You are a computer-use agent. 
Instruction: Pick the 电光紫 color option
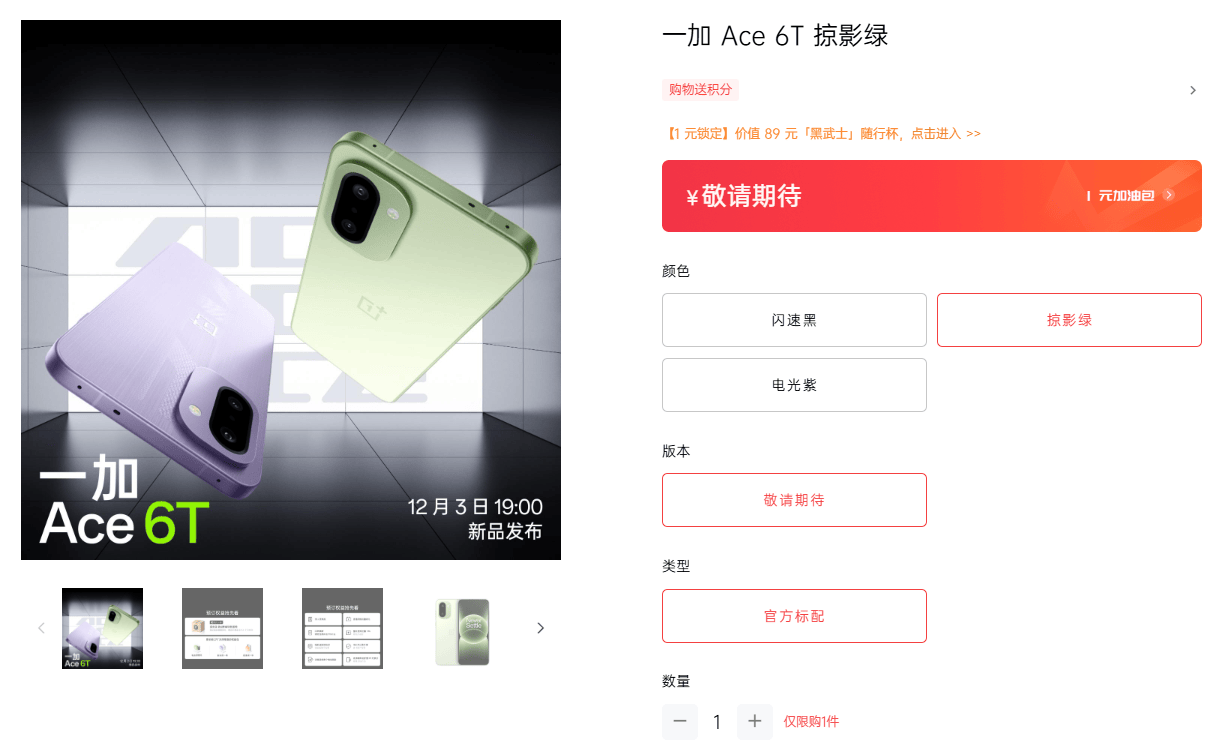(x=794, y=385)
